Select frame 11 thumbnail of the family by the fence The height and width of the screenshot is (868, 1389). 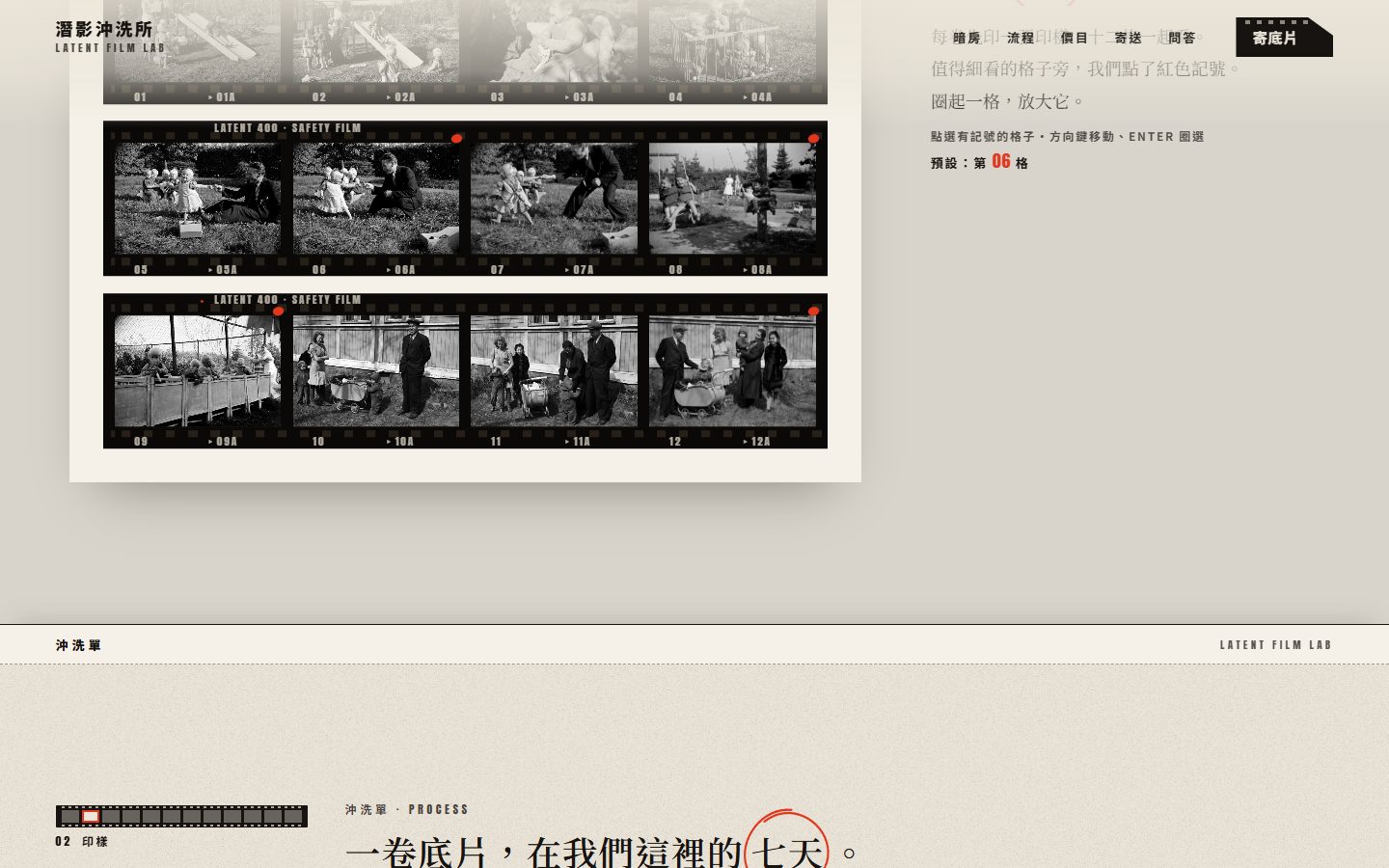pyautogui.click(x=554, y=371)
